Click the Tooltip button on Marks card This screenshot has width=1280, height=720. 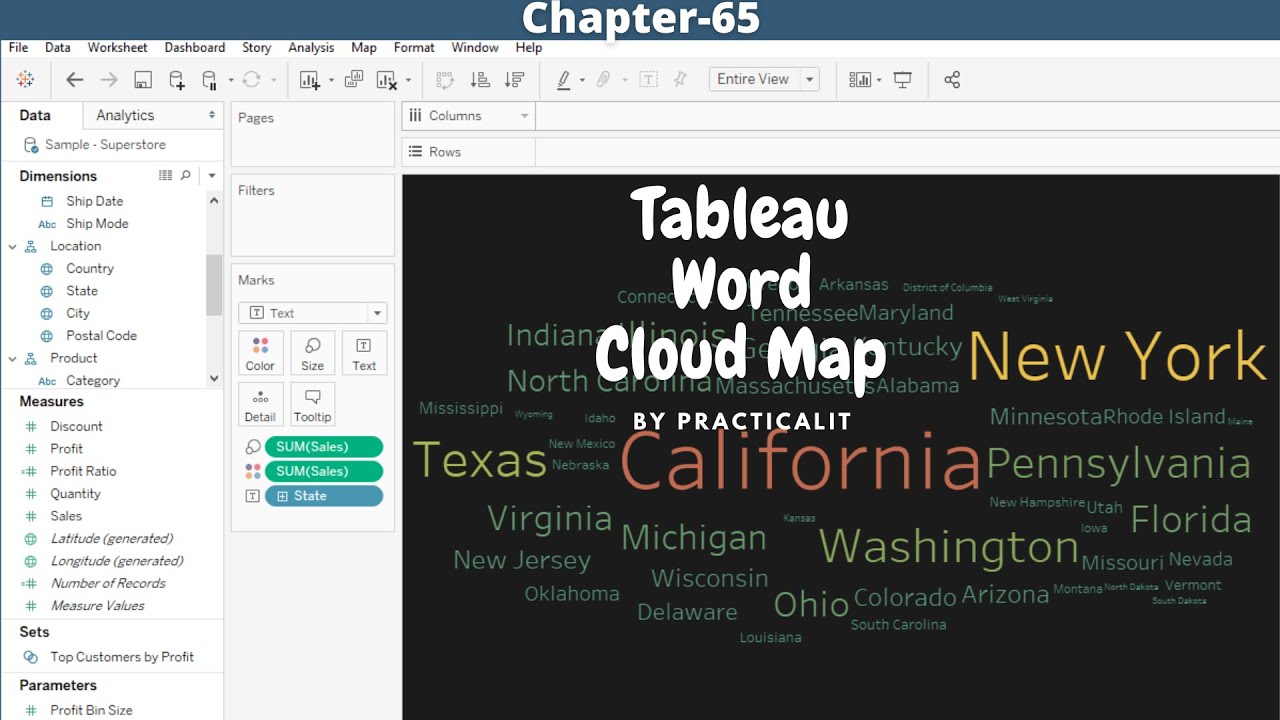[312, 405]
